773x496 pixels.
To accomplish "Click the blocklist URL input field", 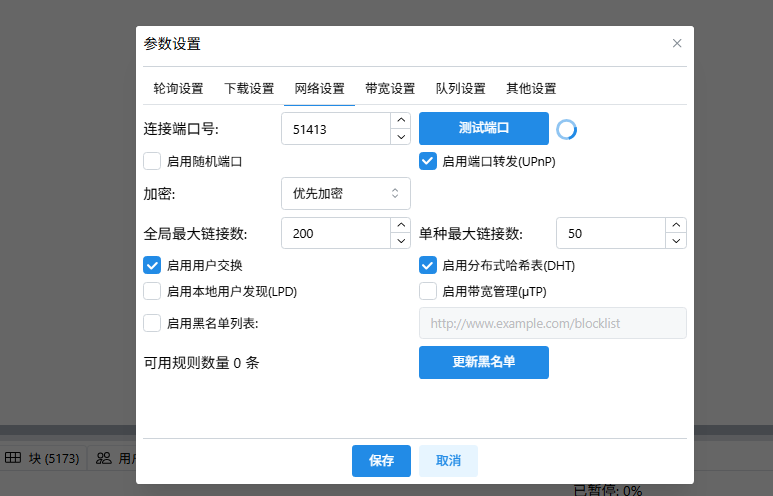I will click(553, 323).
